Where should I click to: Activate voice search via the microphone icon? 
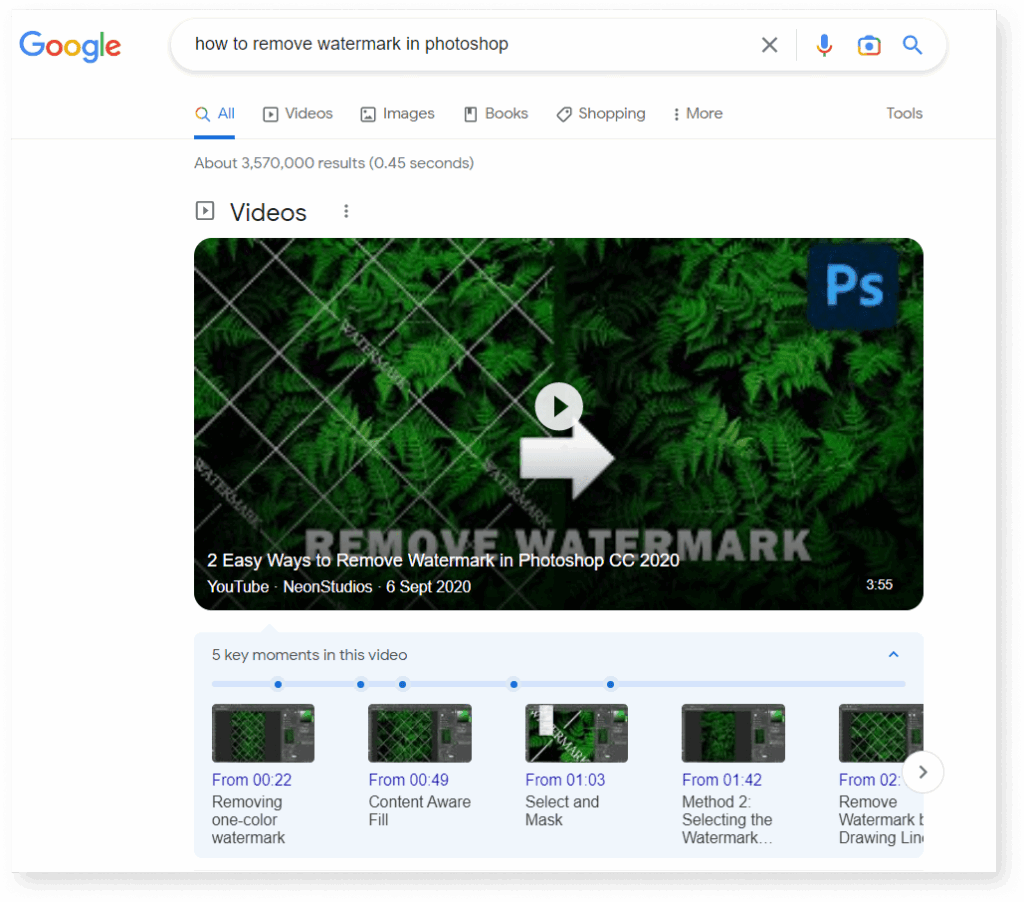(823, 45)
